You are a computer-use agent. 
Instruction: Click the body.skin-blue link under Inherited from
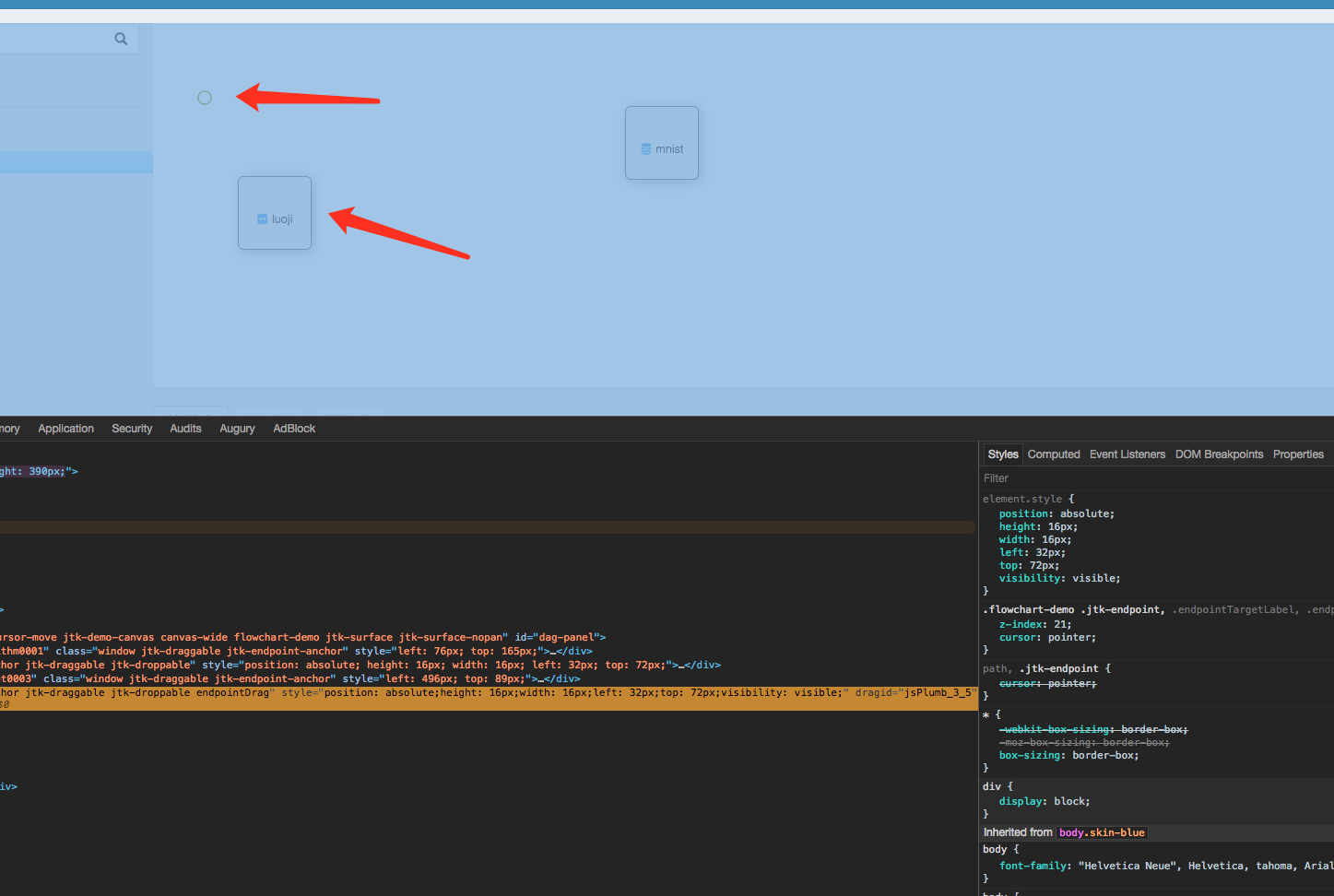pyautogui.click(x=1102, y=831)
